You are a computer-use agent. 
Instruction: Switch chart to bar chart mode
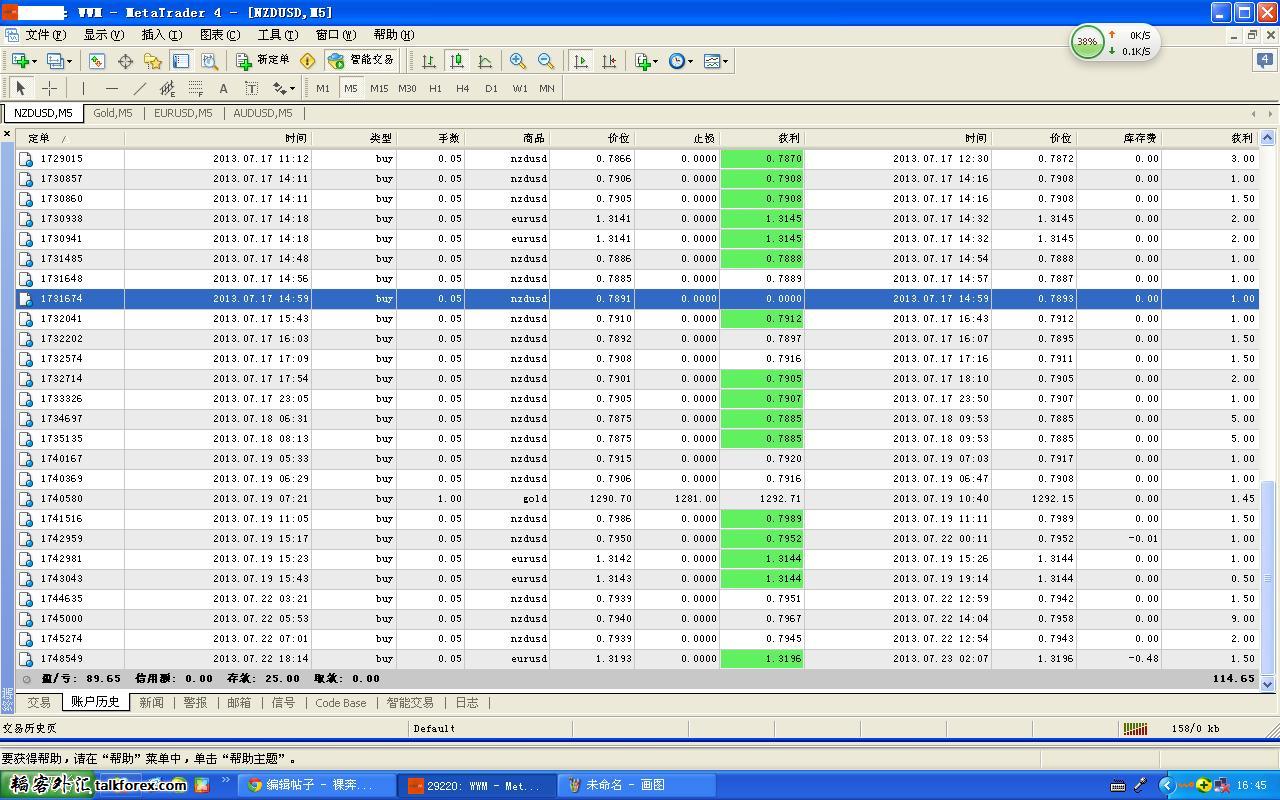(x=429, y=61)
